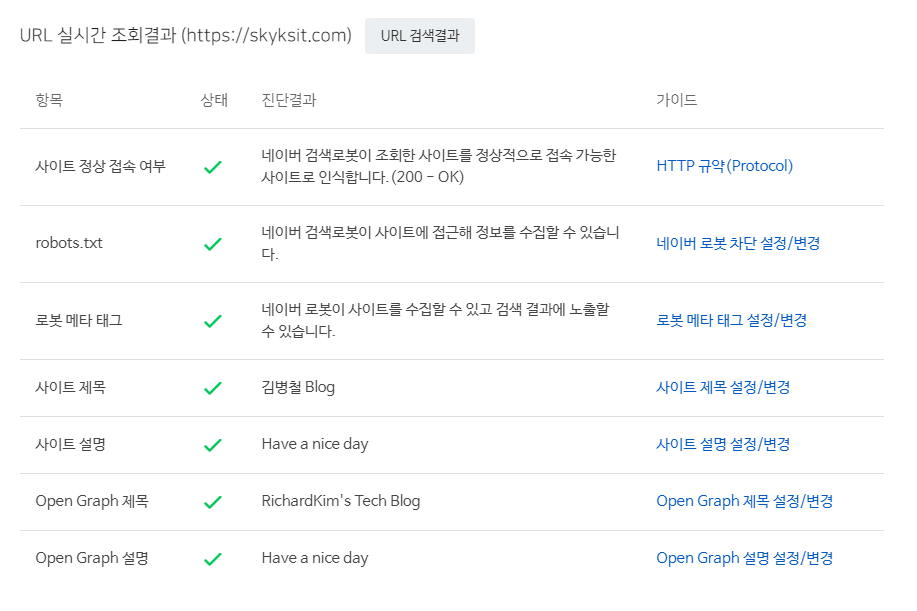
Task: Click the 사이트 설명 check mark icon
Action: [213, 445]
